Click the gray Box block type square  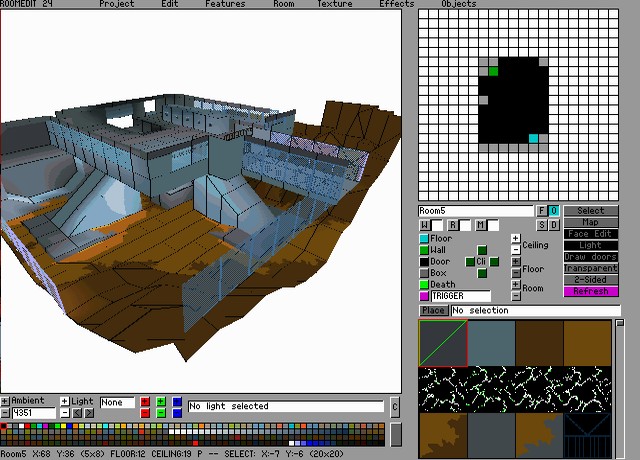[424, 273]
